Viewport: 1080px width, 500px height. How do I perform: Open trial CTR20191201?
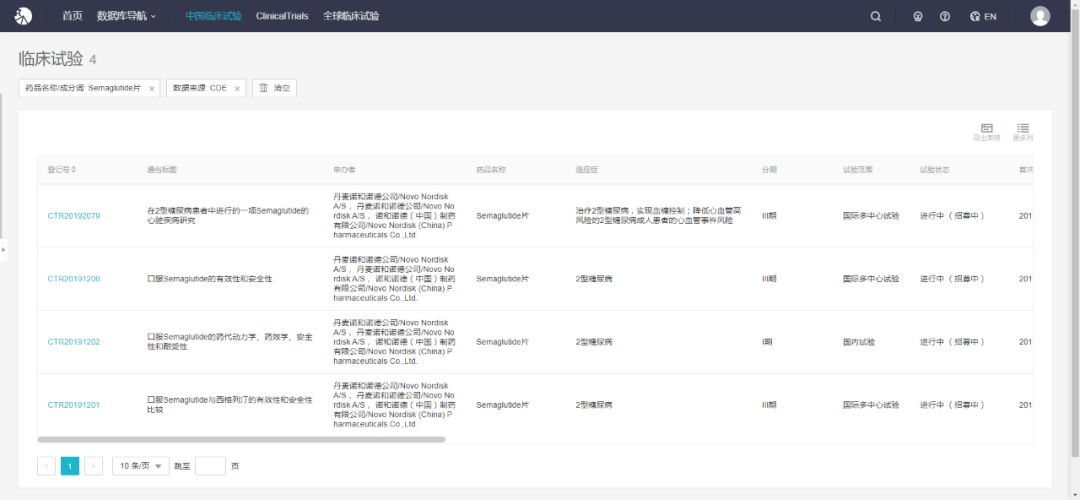point(74,405)
